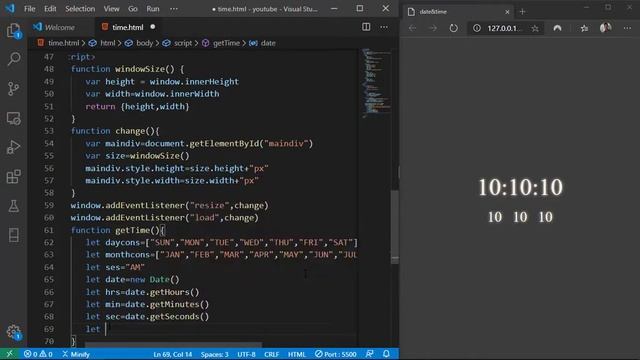Click the Port : 5500 live server indicator
The image size is (640, 360).
tap(336, 354)
